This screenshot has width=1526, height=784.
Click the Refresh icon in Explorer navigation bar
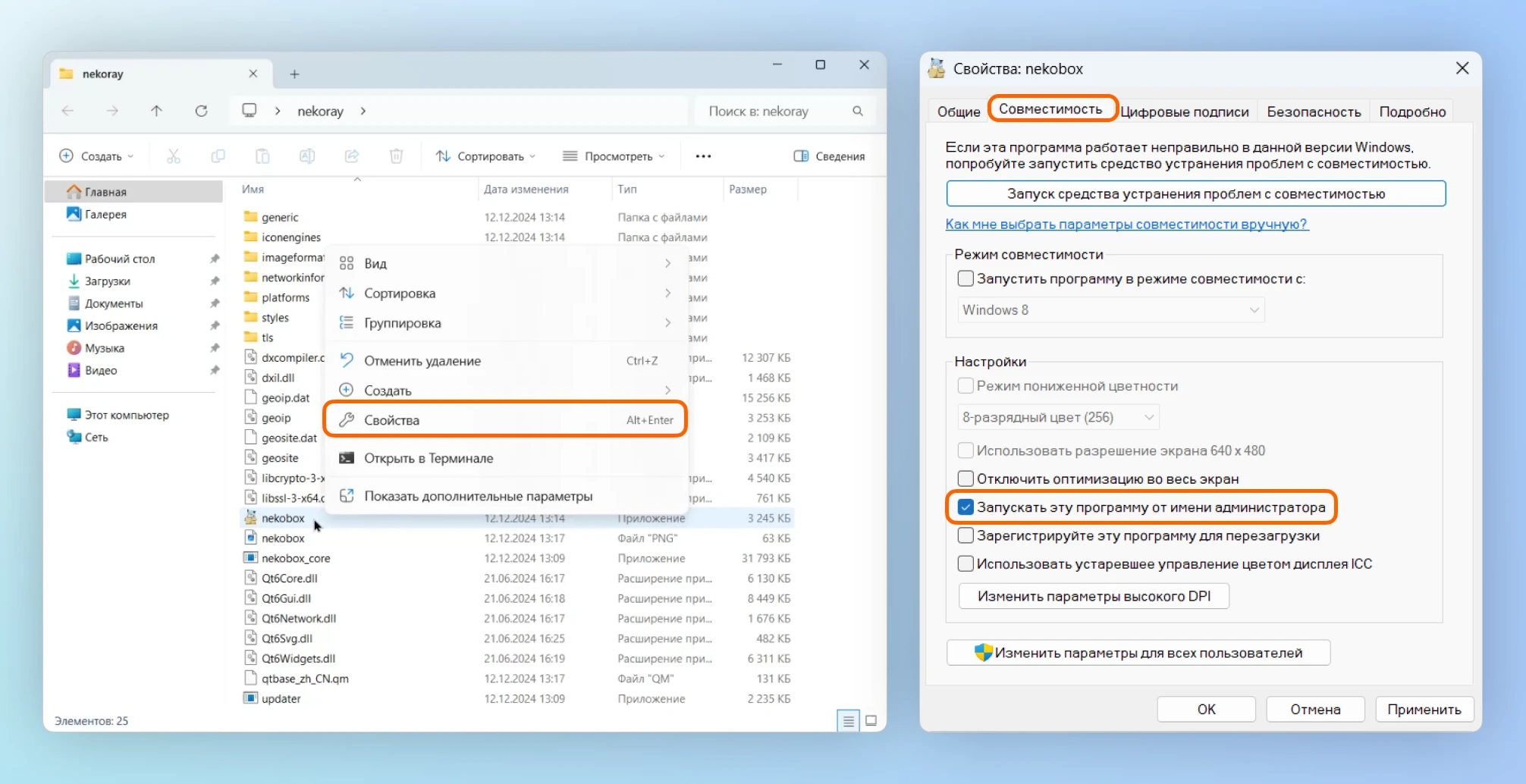point(201,111)
